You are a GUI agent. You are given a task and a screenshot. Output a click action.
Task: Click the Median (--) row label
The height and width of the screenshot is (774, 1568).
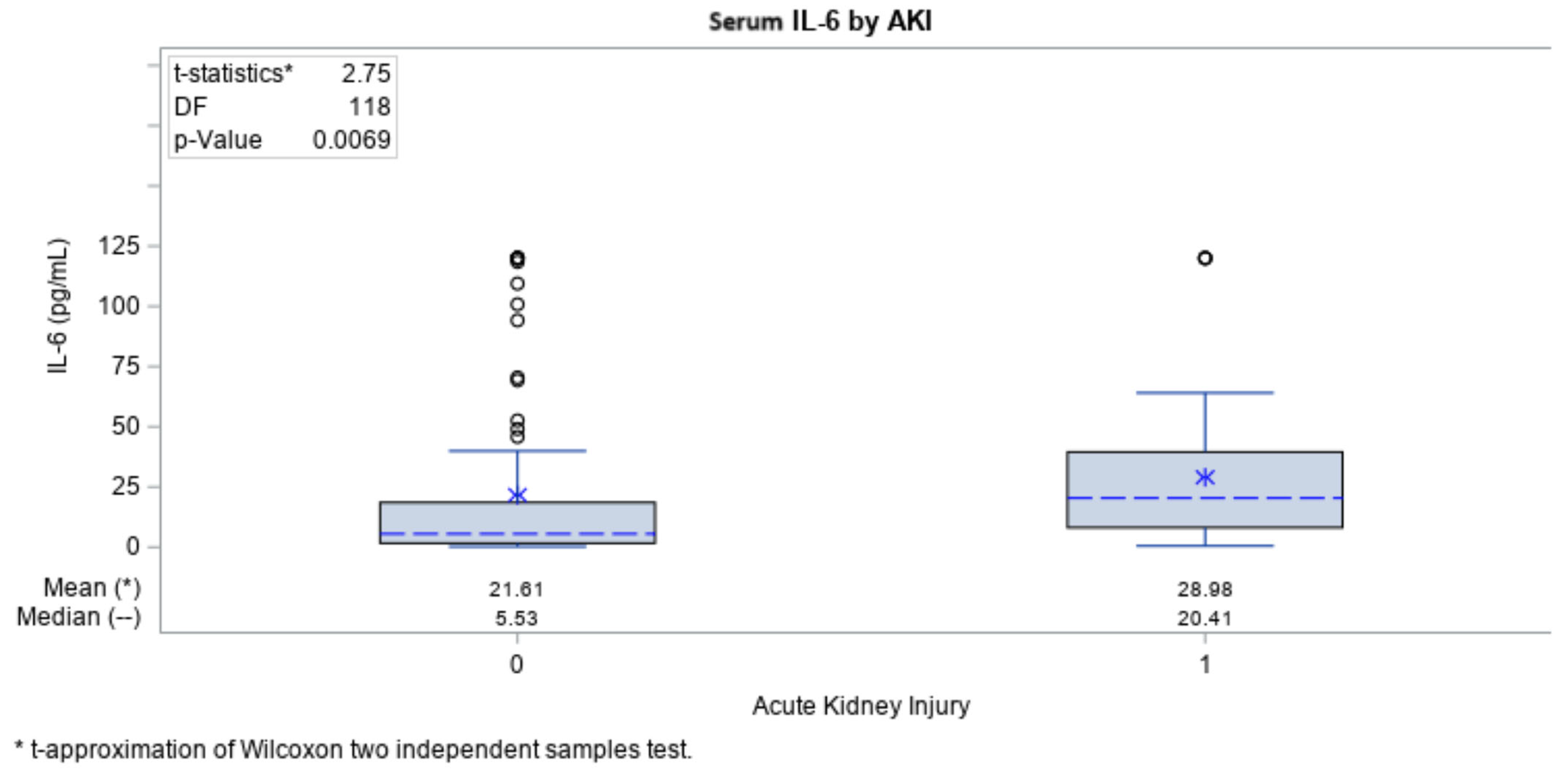(x=79, y=617)
